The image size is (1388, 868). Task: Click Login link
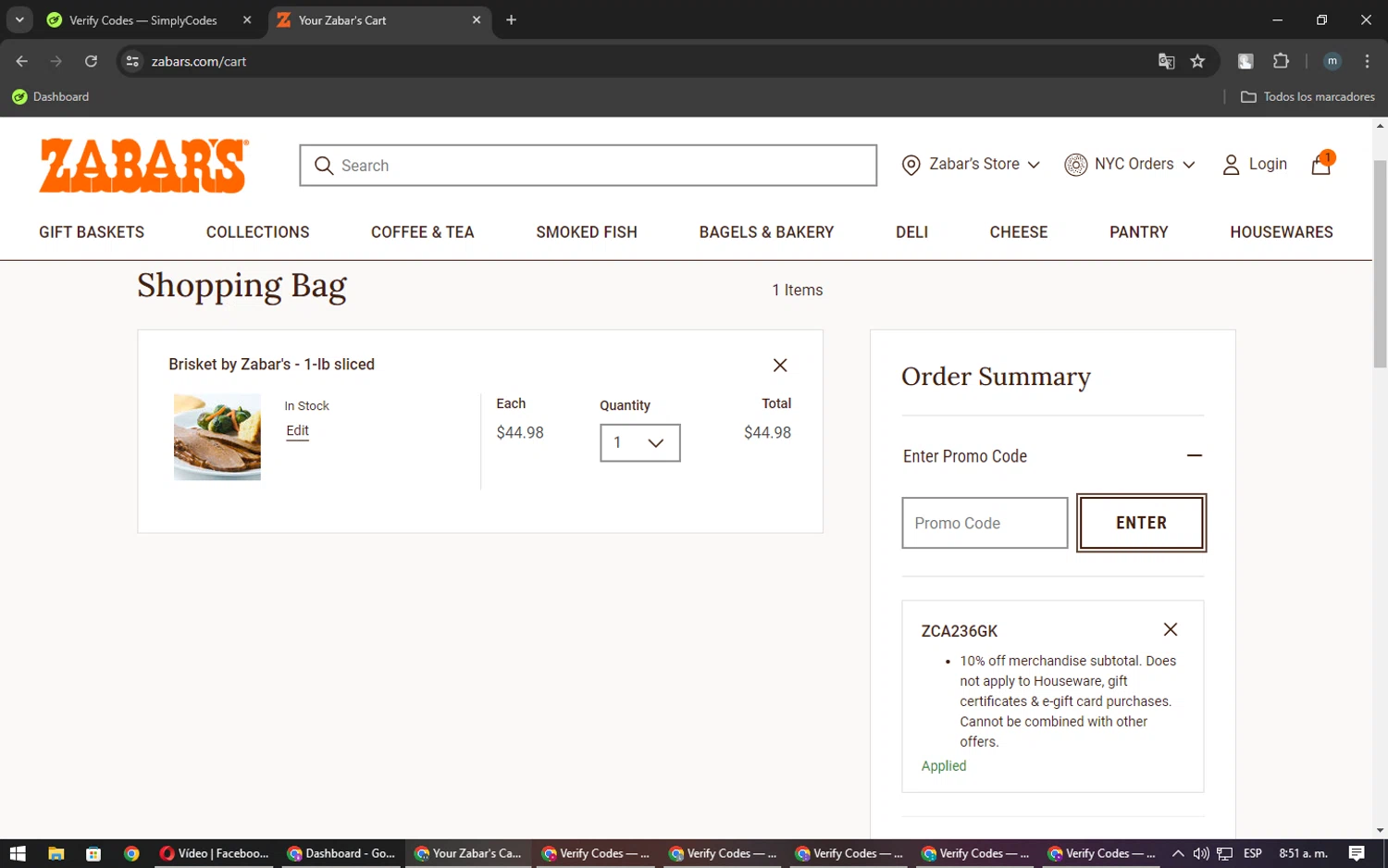click(x=1268, y=164)
